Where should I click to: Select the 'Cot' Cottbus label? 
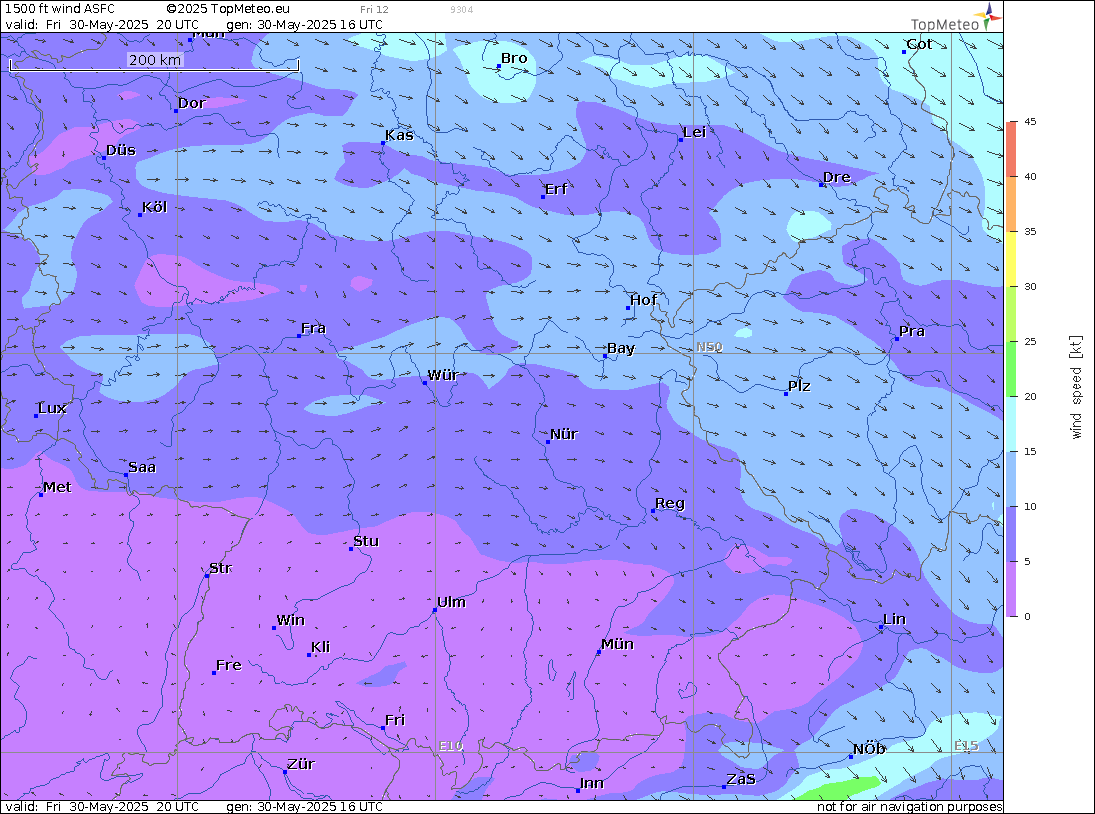pyautogui.click(x=919, y=44)
